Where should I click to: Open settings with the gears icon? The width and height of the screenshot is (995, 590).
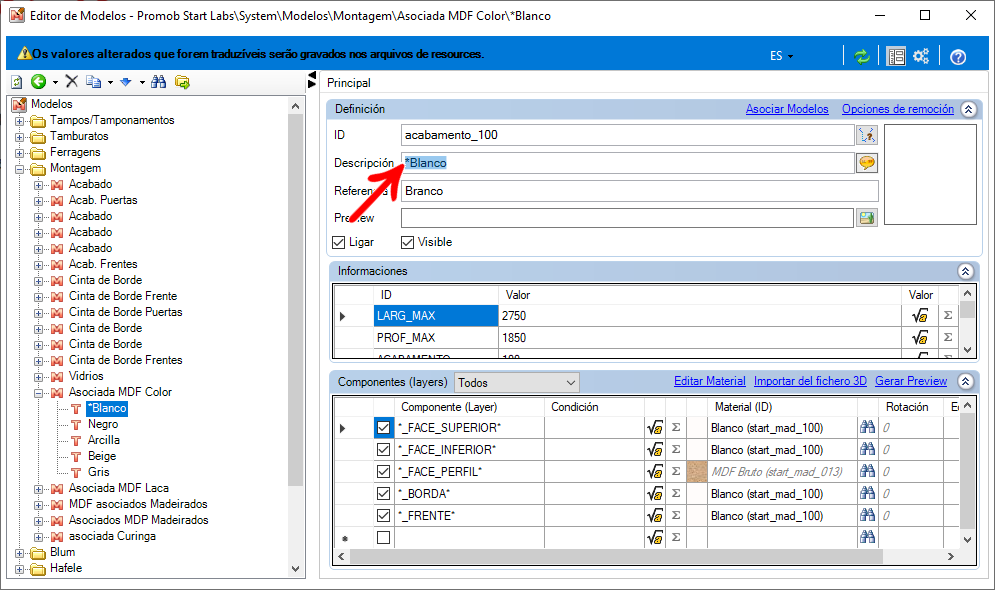pyautogui.click(x=921, y=56)
